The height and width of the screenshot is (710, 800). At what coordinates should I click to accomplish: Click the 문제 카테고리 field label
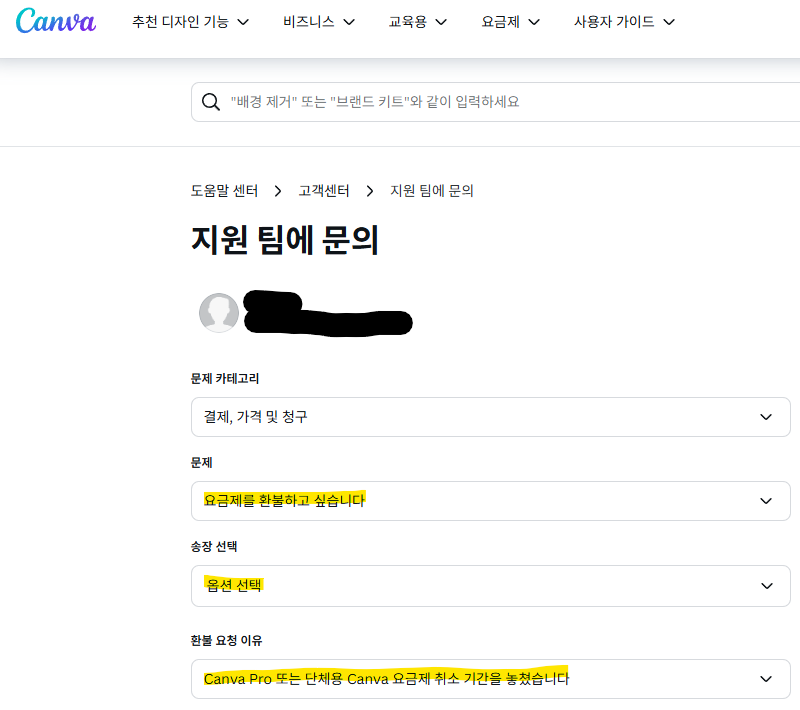[225, 378]
